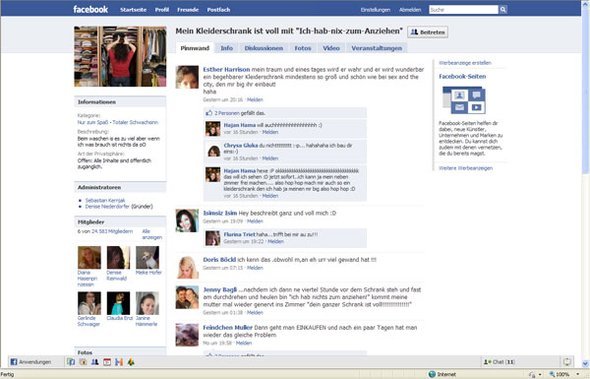590x379 pixels.
Task: Click the search magnifier icon in header
Action: coord(503,10)
